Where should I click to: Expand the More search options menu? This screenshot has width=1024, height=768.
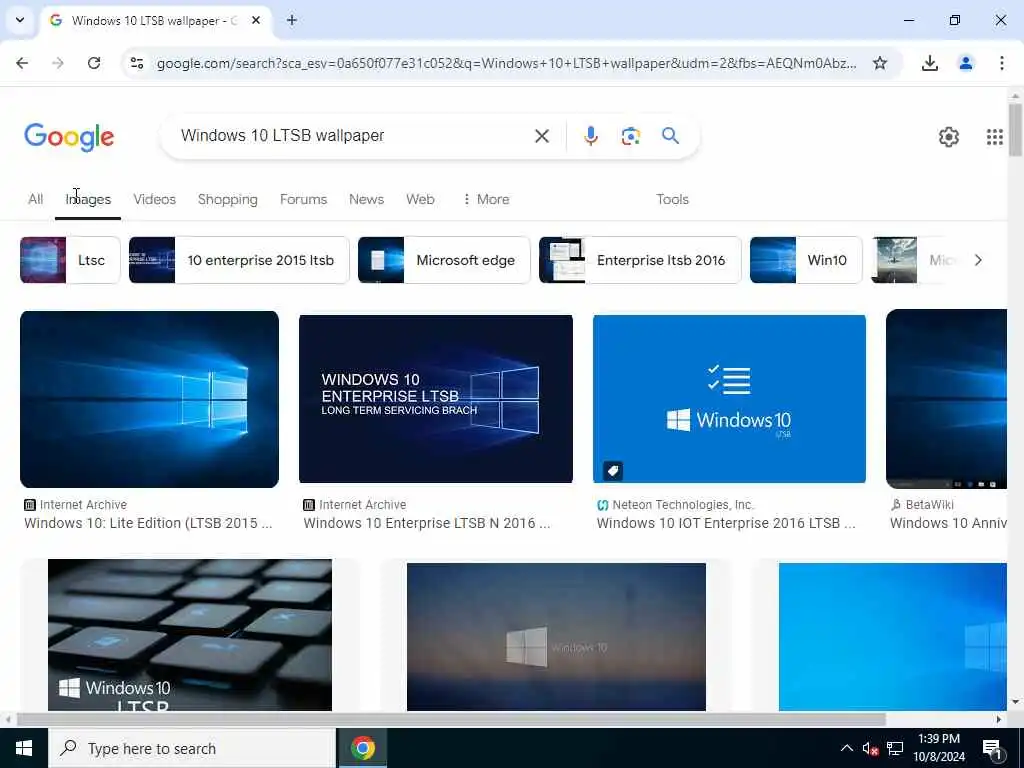485,199
